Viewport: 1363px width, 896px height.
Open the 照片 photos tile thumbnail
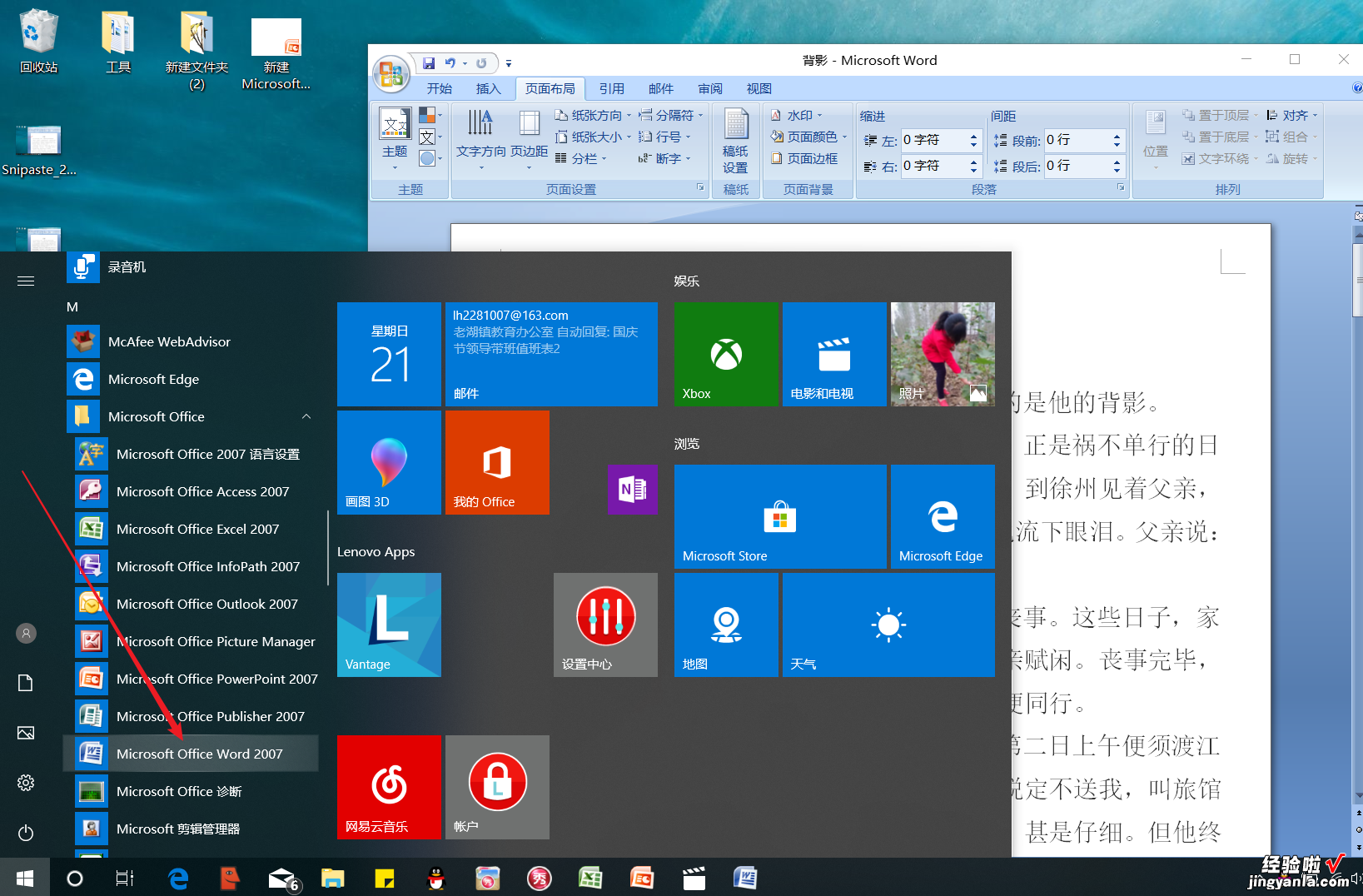pos(943,354)
